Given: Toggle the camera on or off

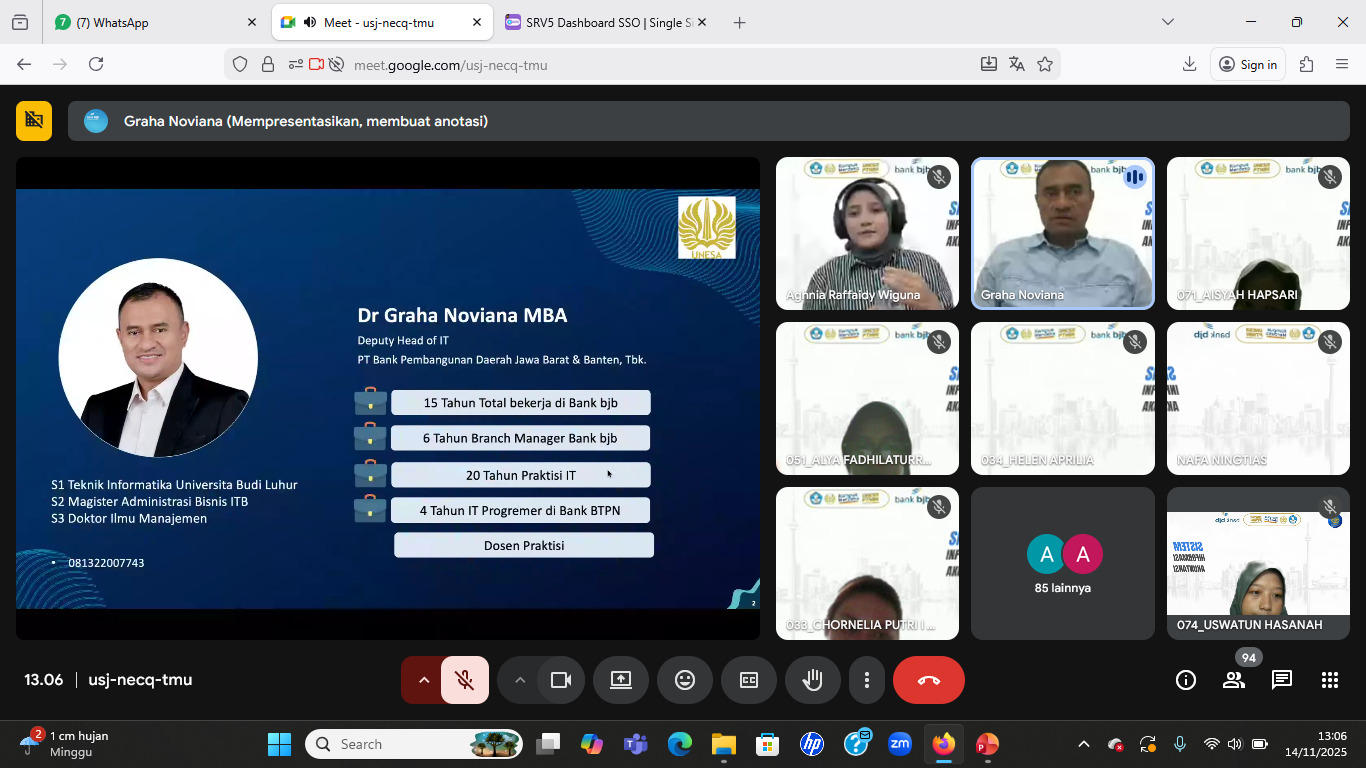Looking at the screenshot, I should pos(560,680).
